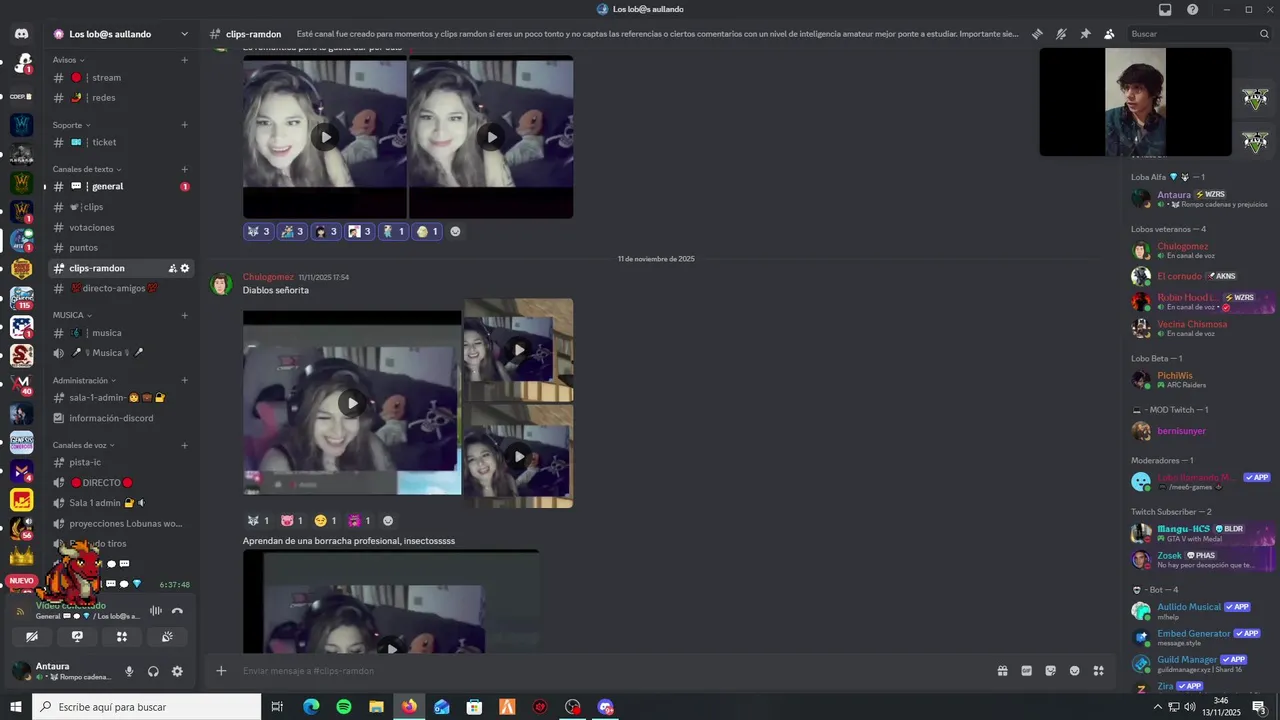The image size is (1280, 720).
Task: Open Guild Manager bot in member list
Action: [1200, 664]
